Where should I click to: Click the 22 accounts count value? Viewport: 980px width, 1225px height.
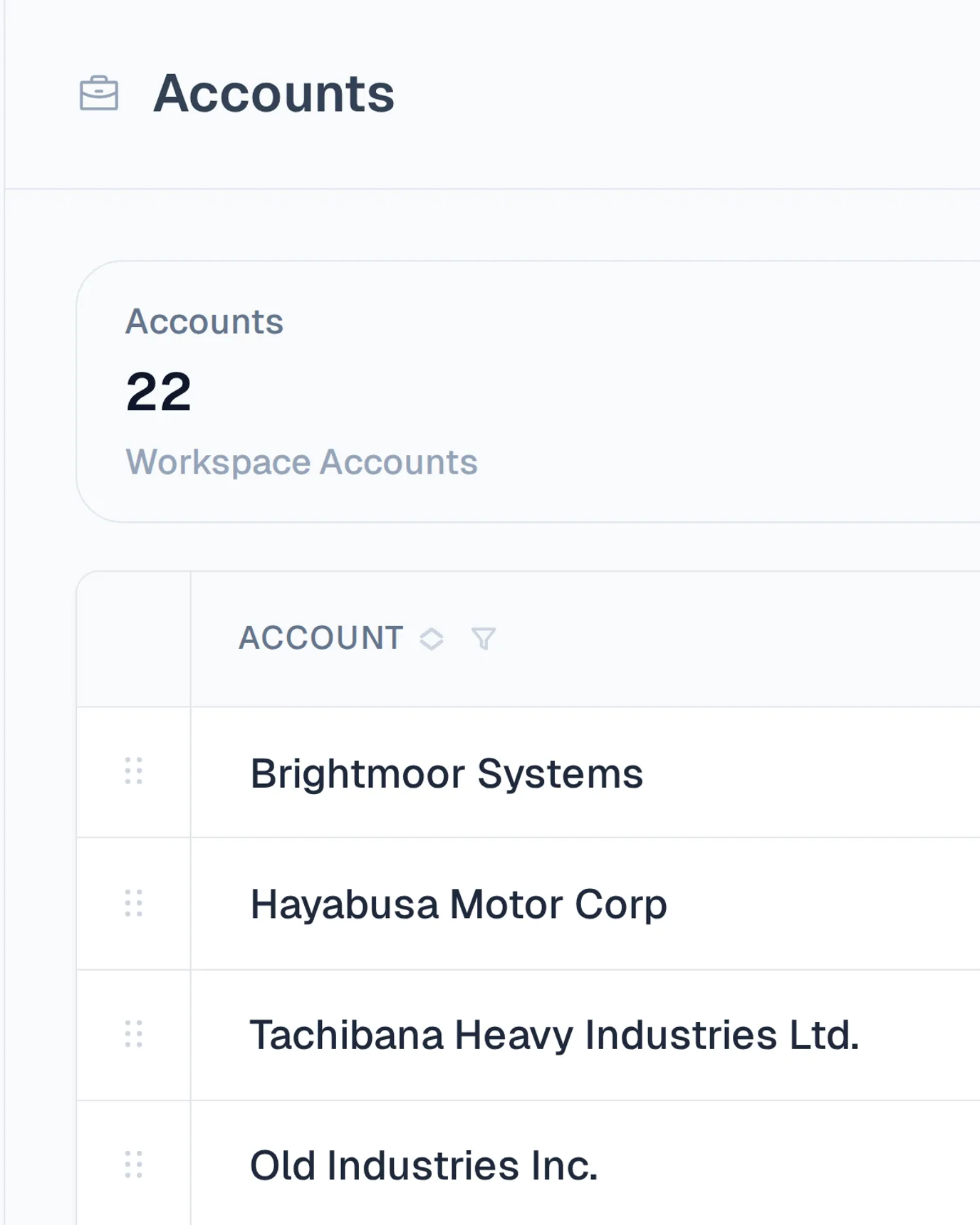[x=159, y=392]
